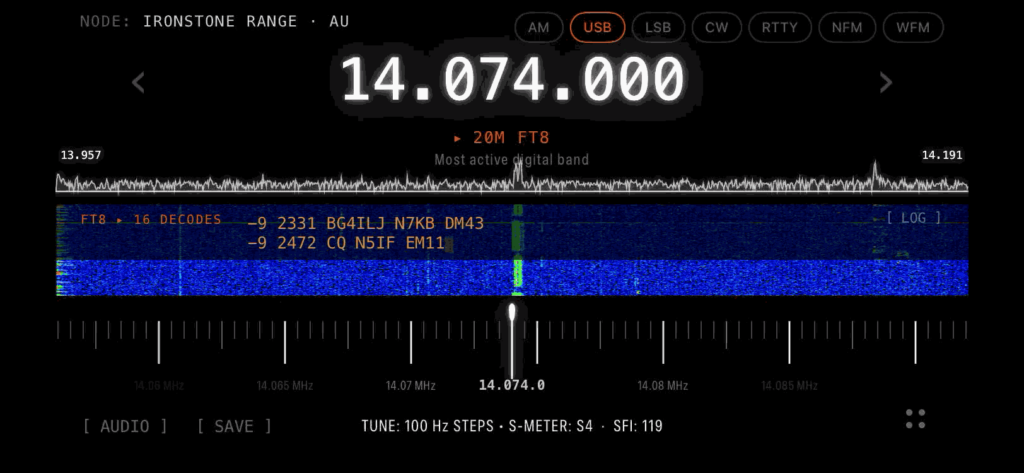The image size is (1024, 473).
Task: Click the 14.08 MHz dial mark
Action: click(662, 385)
